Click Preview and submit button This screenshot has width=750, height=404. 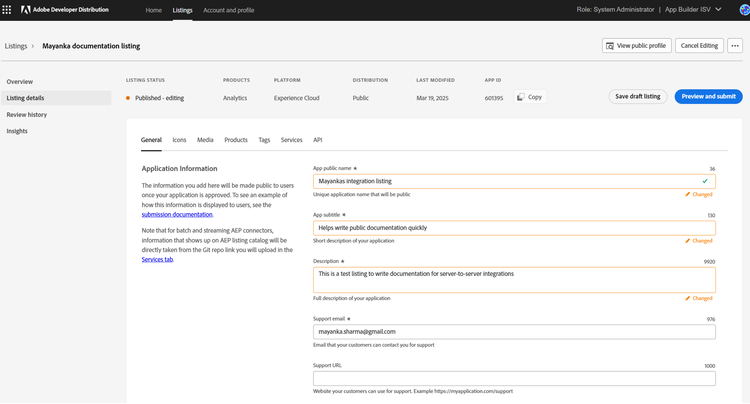[x=708, y=97]
